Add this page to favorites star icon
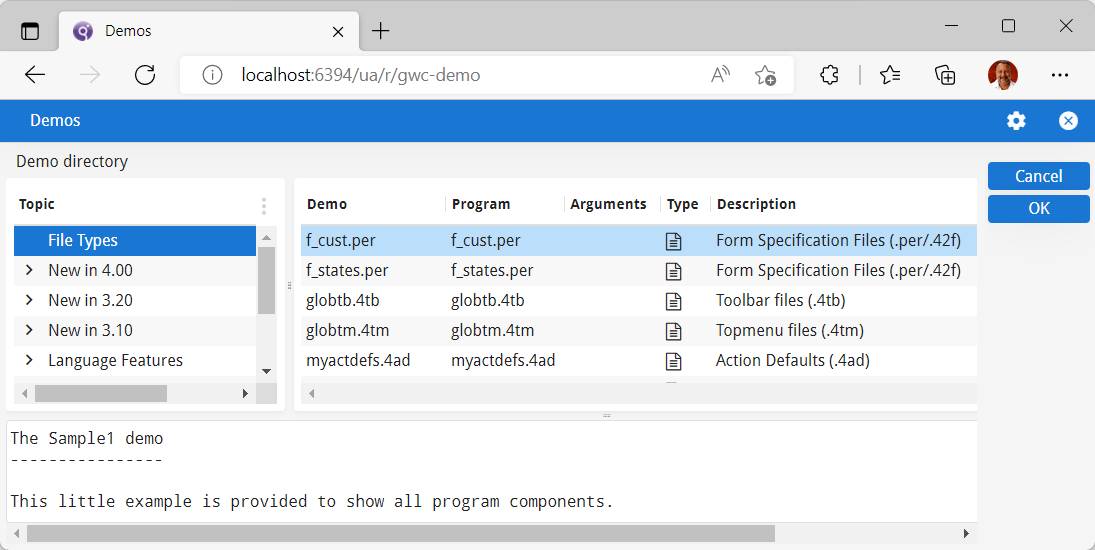The height and width of the screenshot is (550, 1095). (765, 75)
